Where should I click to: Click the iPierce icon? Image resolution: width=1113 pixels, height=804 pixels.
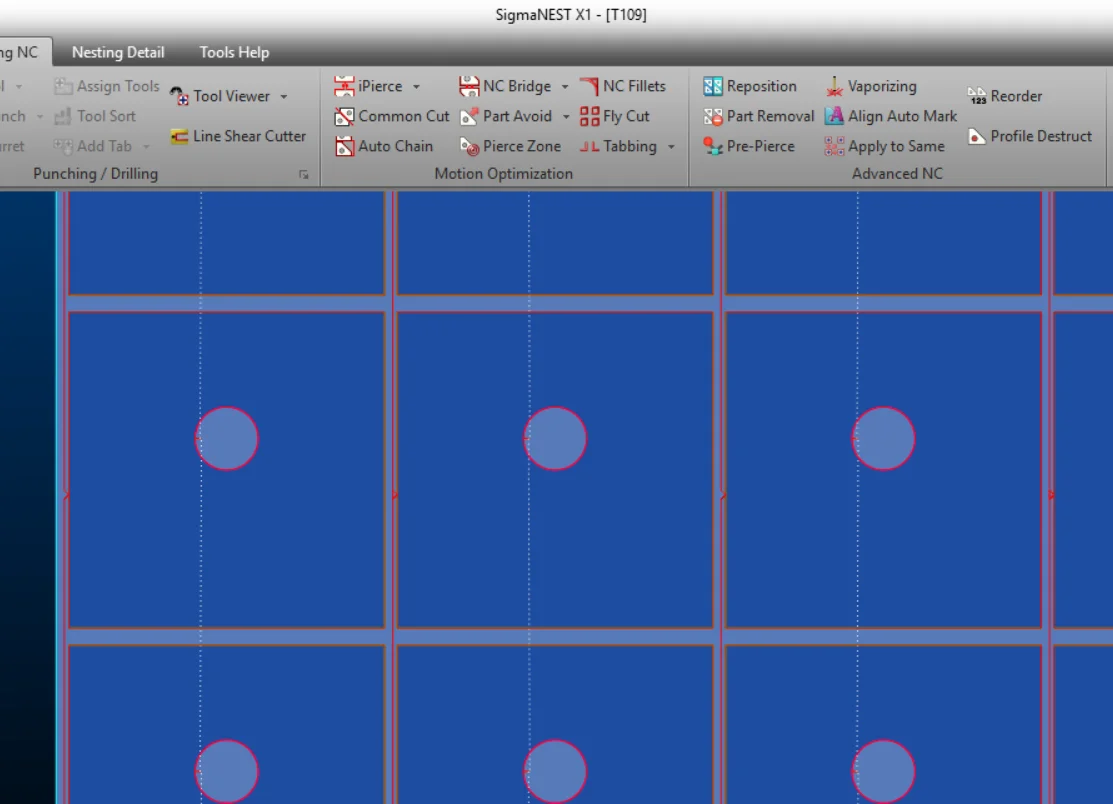click(x=344, y=87)
